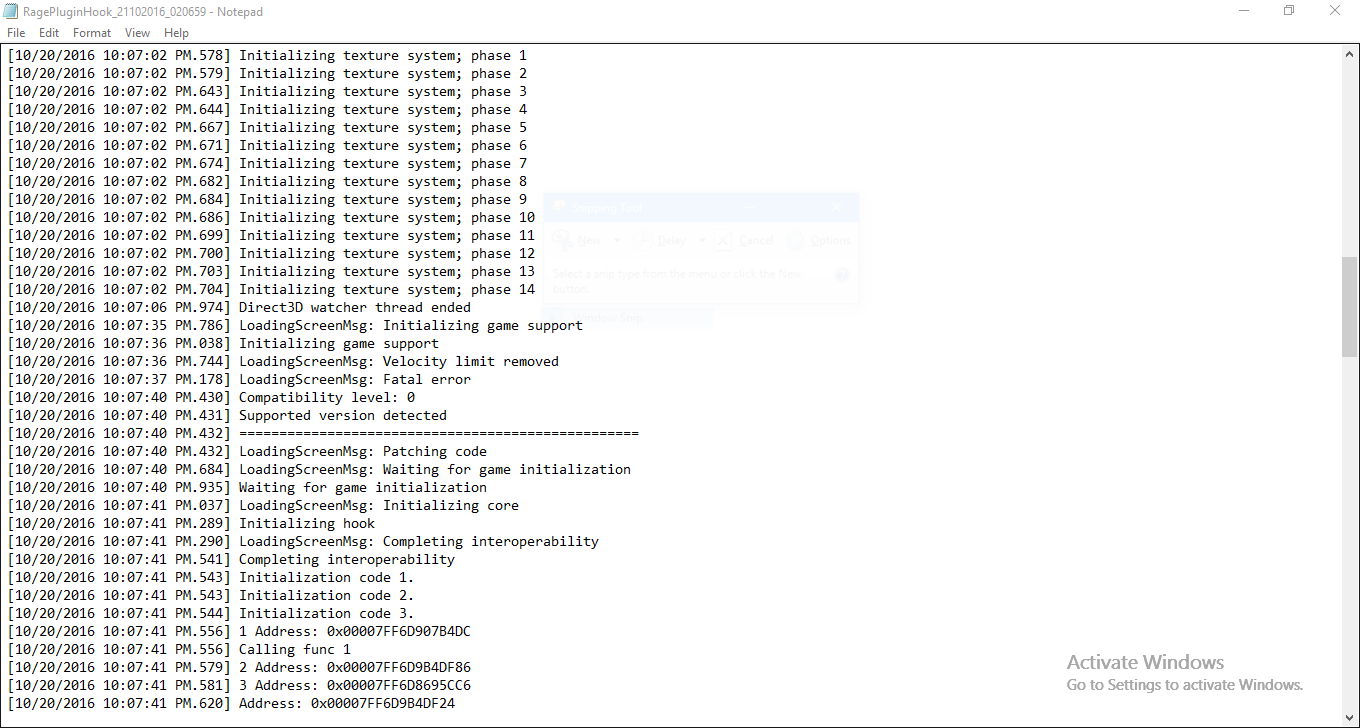Click the '3 Address: 0x00007FF6D8695CC6' line

tap(239, 686)
